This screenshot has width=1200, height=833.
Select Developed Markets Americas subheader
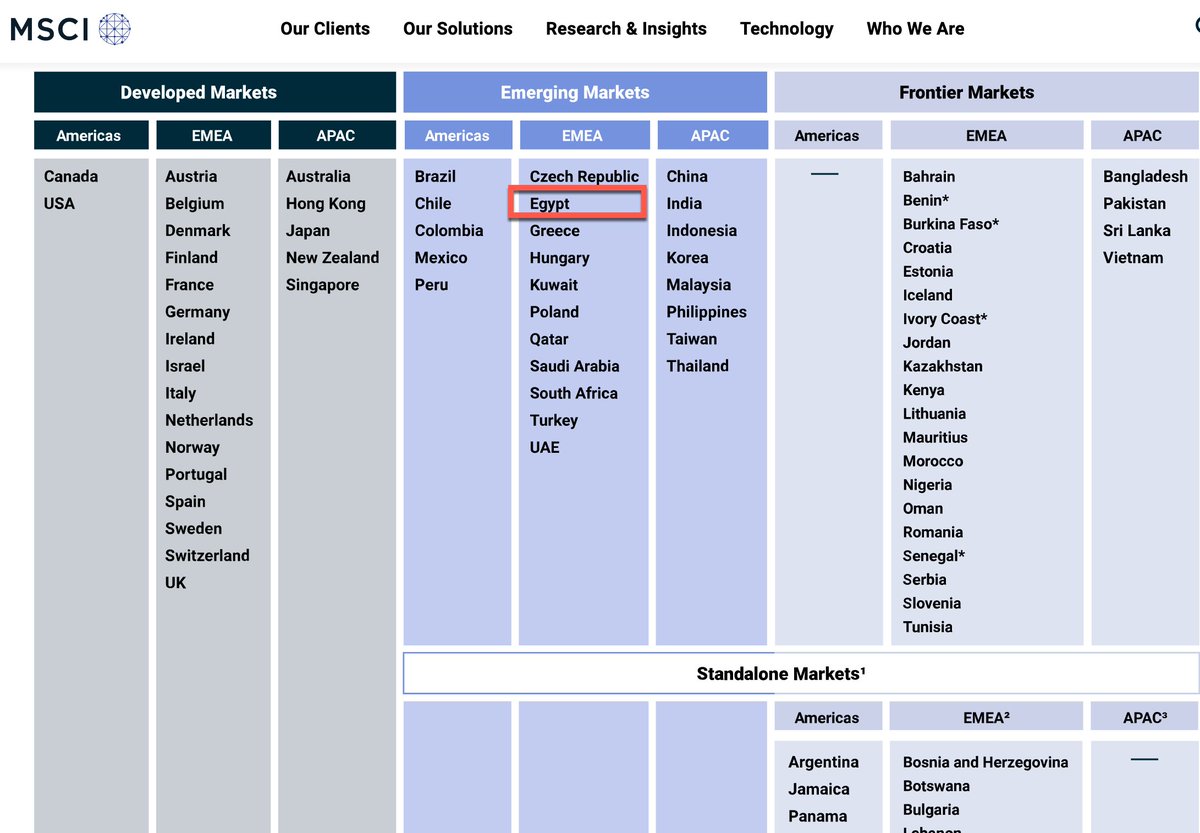tap(89, 135)
